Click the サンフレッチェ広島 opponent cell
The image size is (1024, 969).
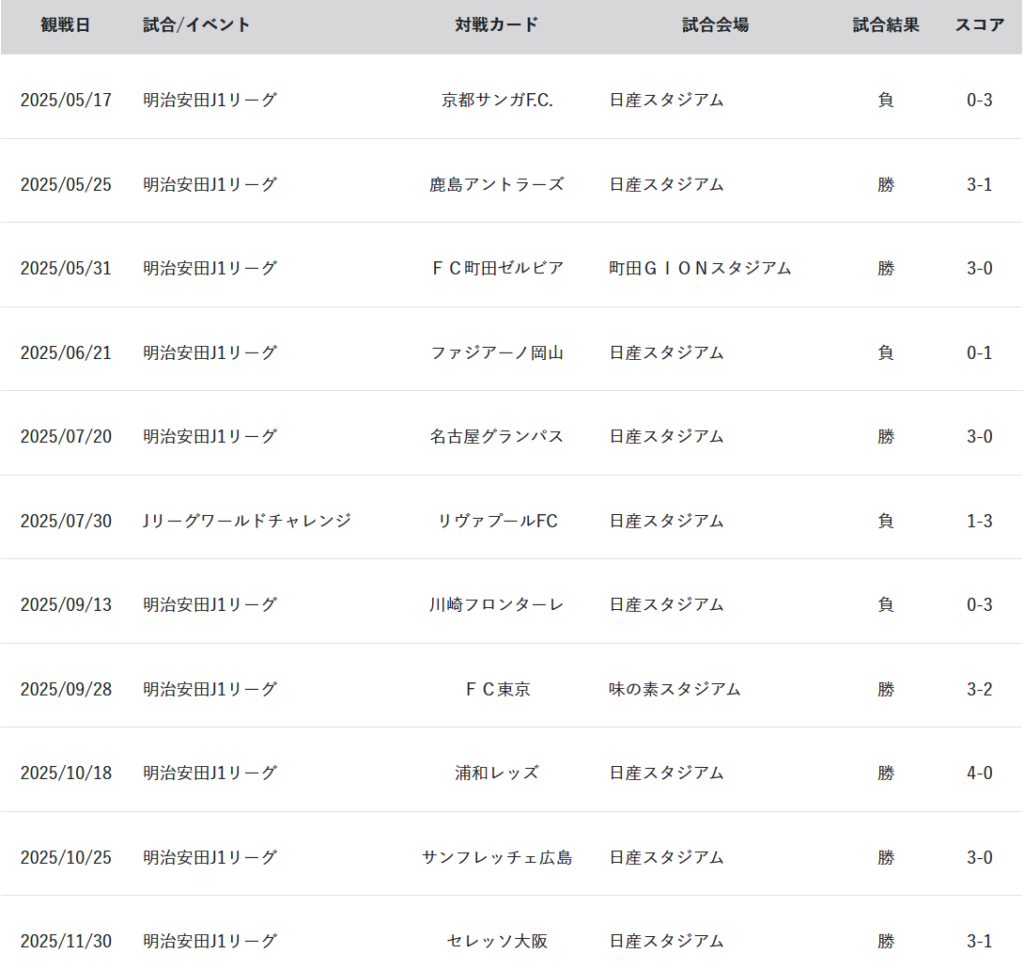(x=497, y=857)
